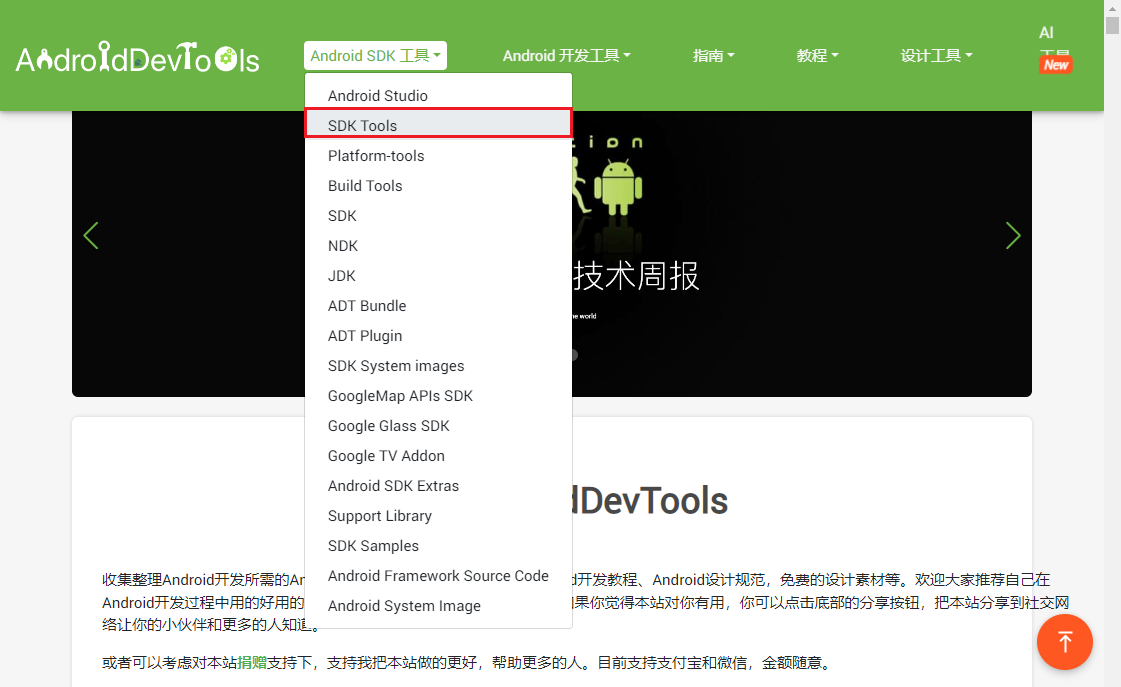Select Android Framework Source Code entry
The height and width of the screenshot is (687, 1121).
438,576
